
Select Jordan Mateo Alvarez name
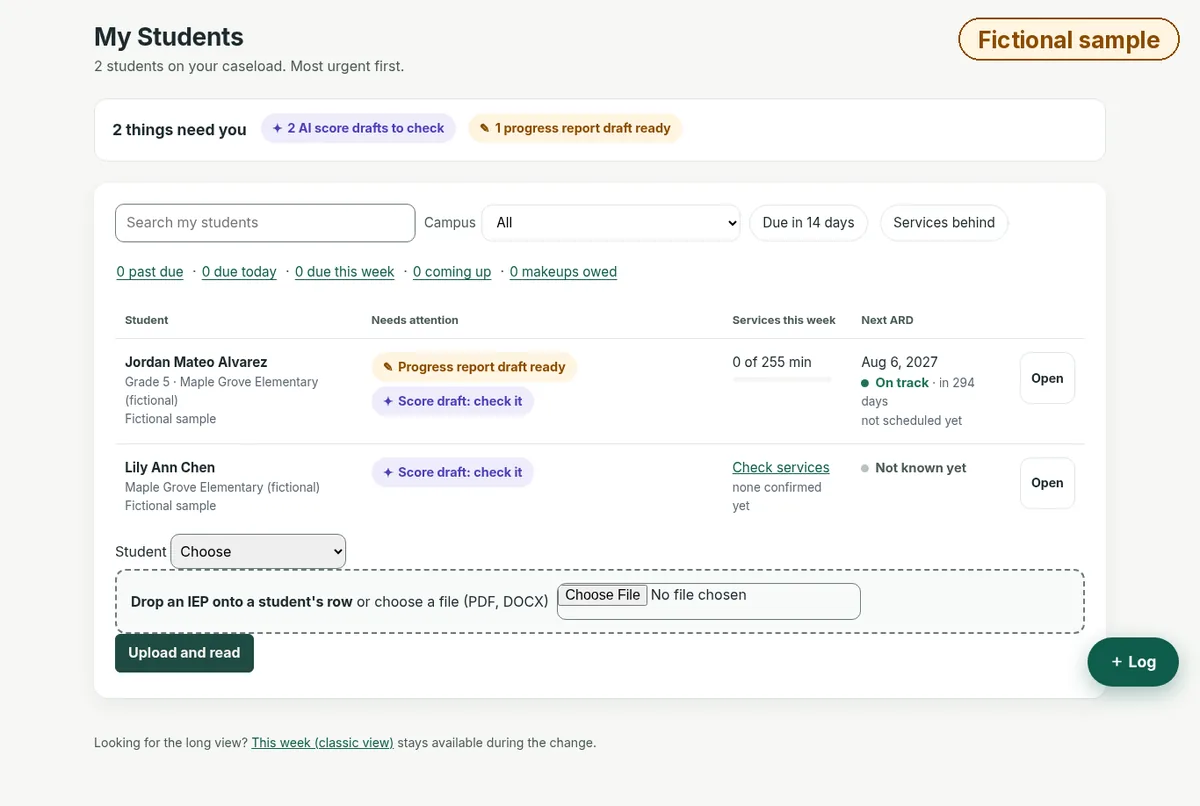196,362
